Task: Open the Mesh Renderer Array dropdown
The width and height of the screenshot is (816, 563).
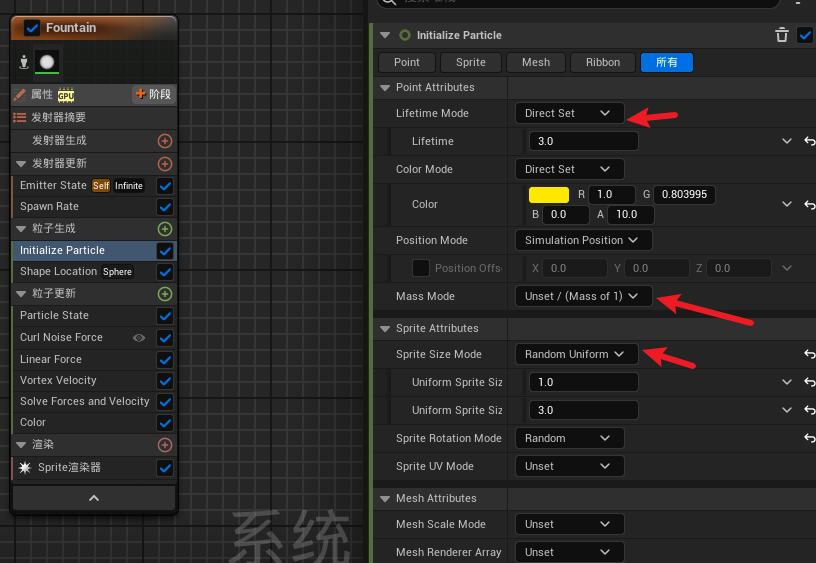Action: click(x=569, y=552)
